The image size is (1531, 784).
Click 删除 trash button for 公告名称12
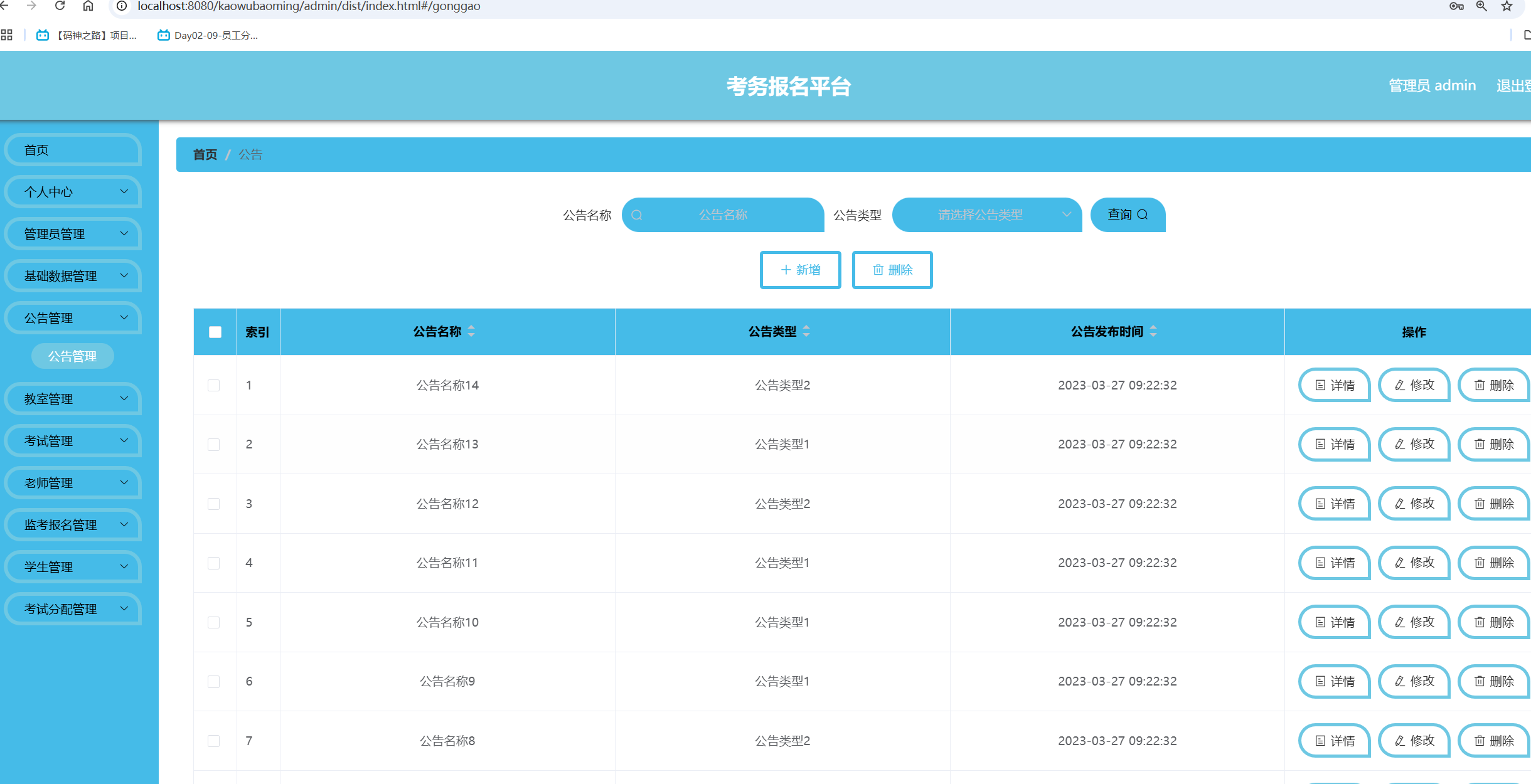(x=1494, y=504)
